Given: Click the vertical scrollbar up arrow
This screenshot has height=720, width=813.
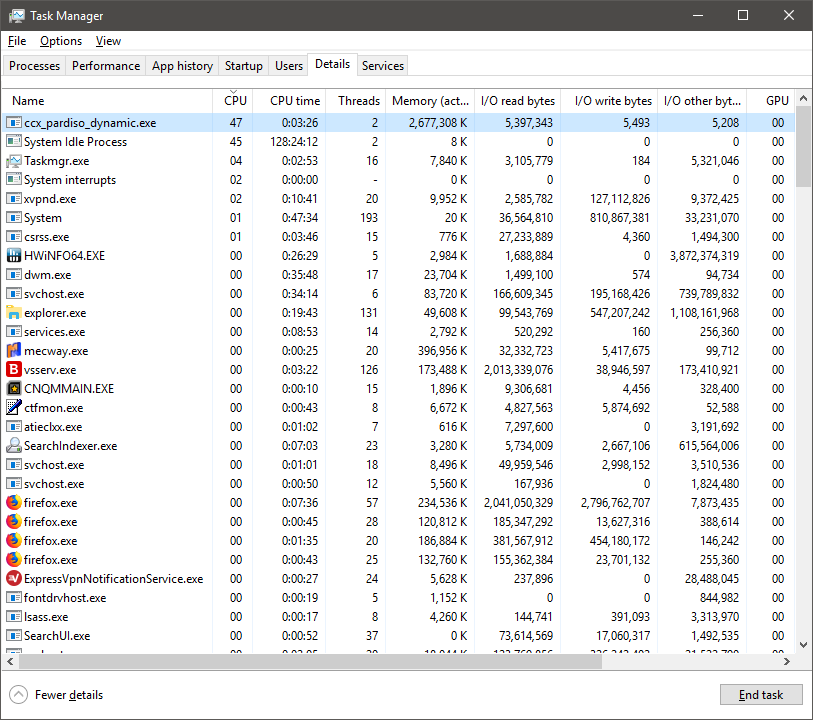Looking at the screenshot, I should click(804, 98).
